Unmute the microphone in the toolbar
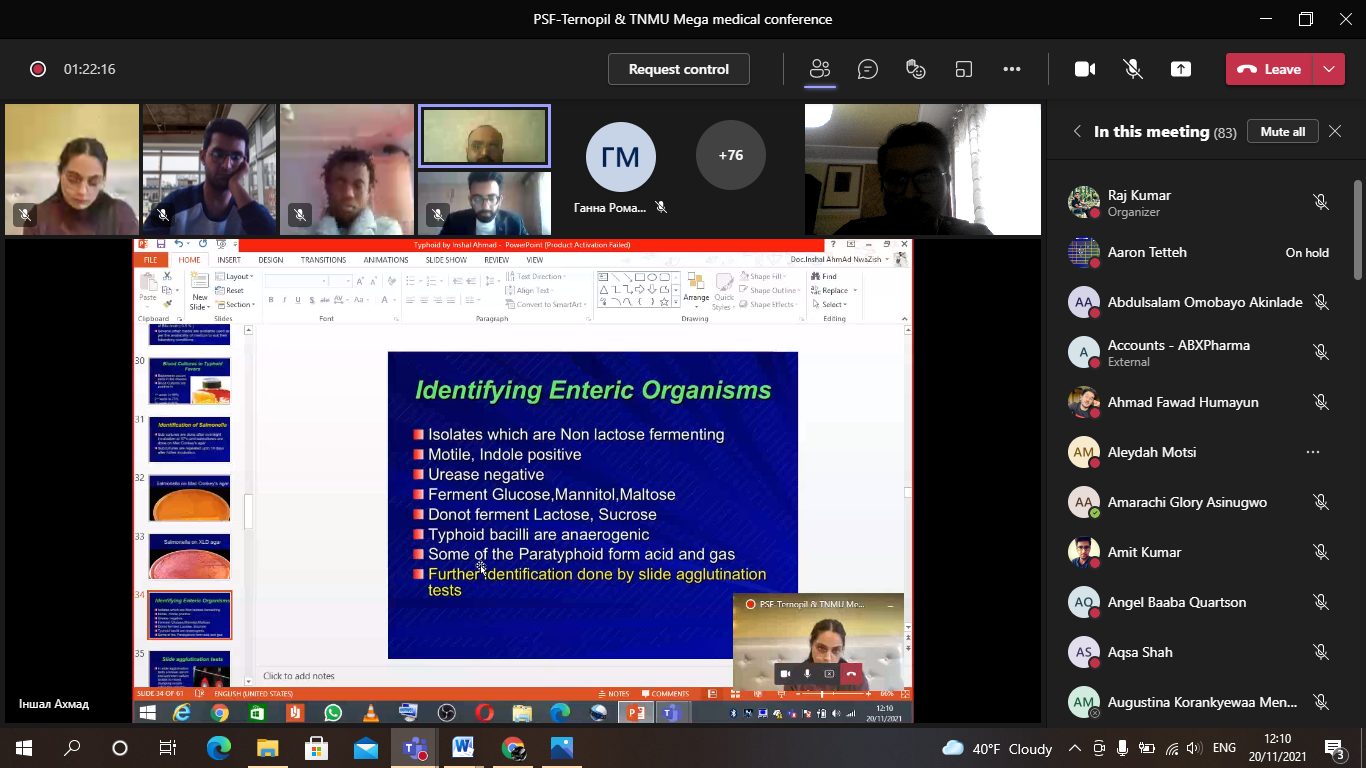This screenshot has height=768, width=1366. click(x=1133, y=69)
